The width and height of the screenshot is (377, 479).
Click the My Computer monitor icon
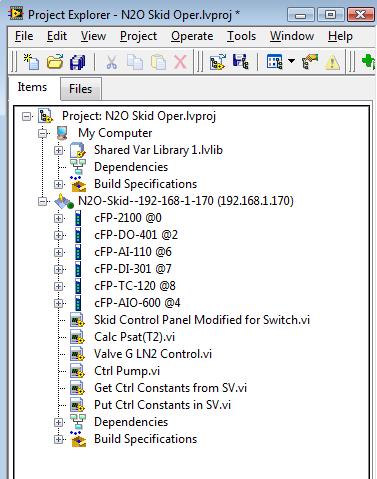[62, 133]
